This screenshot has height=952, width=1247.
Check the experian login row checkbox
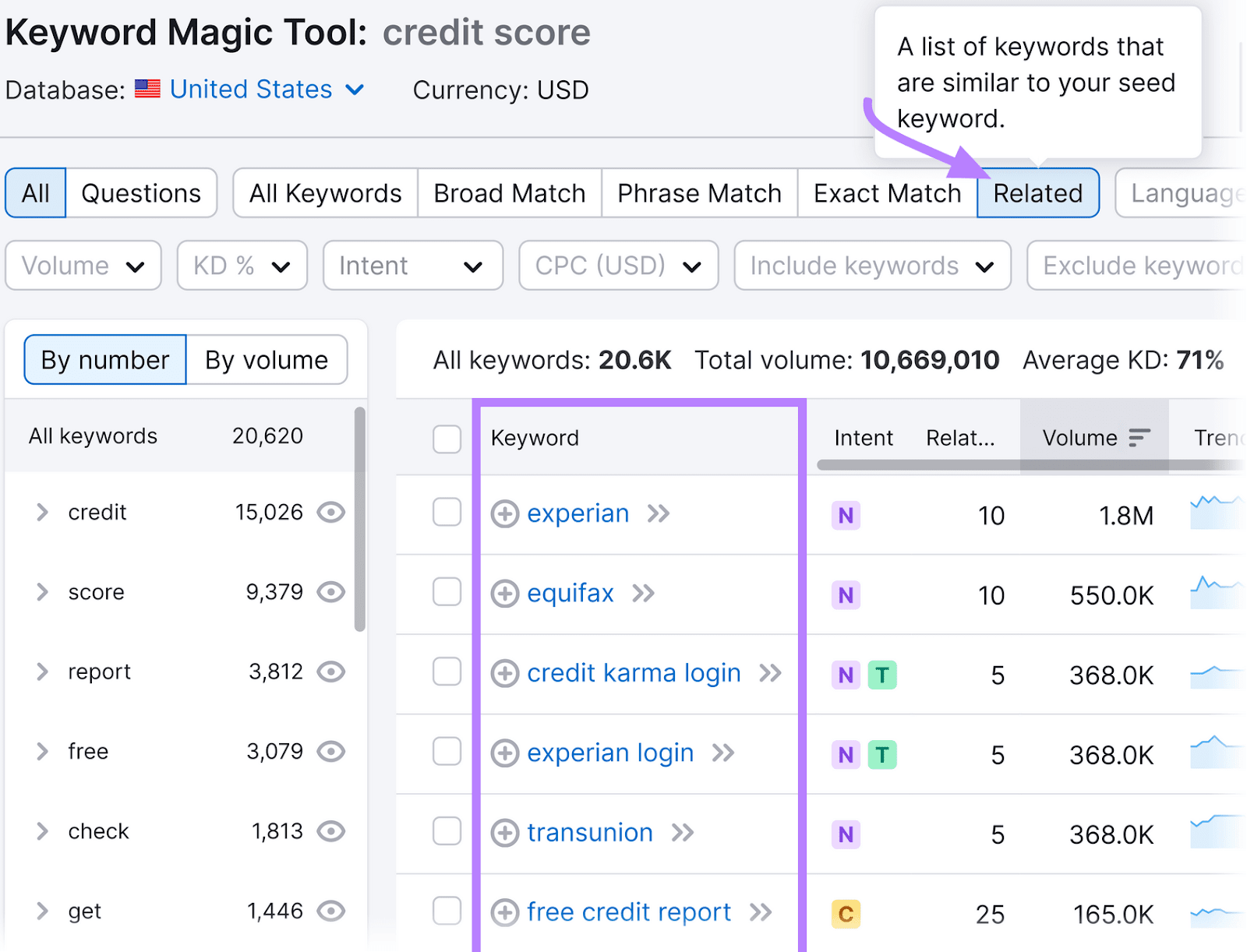coord(447,752)
